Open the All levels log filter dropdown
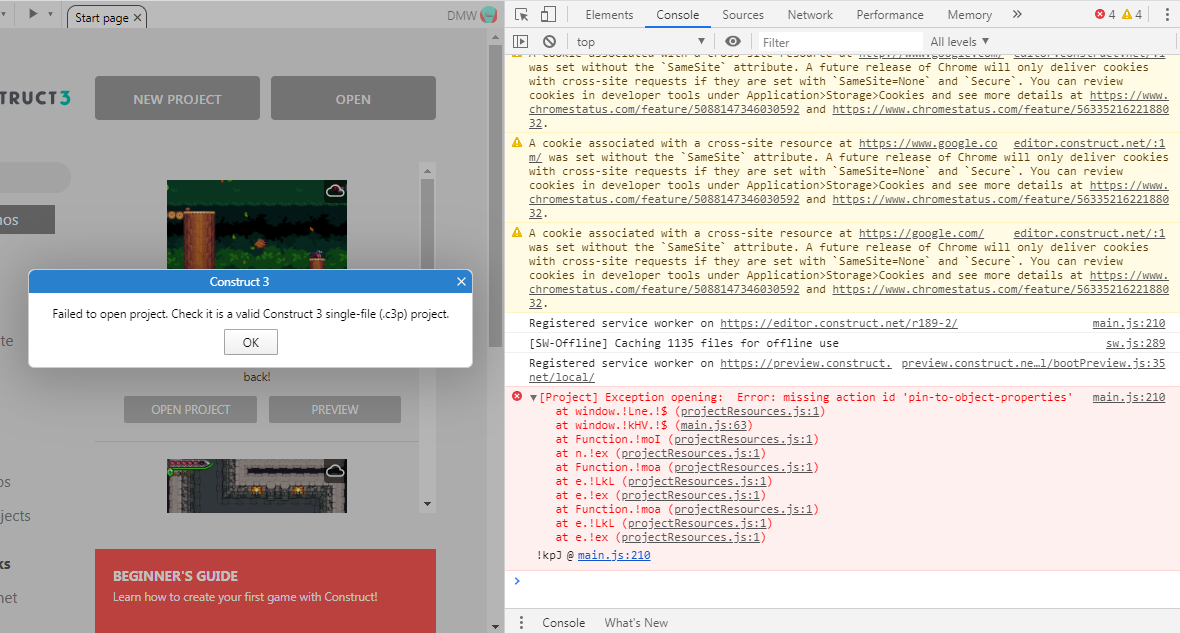The height and width of the screenshot is (633, 1180). pyautogui.click(x=960, y=41)
